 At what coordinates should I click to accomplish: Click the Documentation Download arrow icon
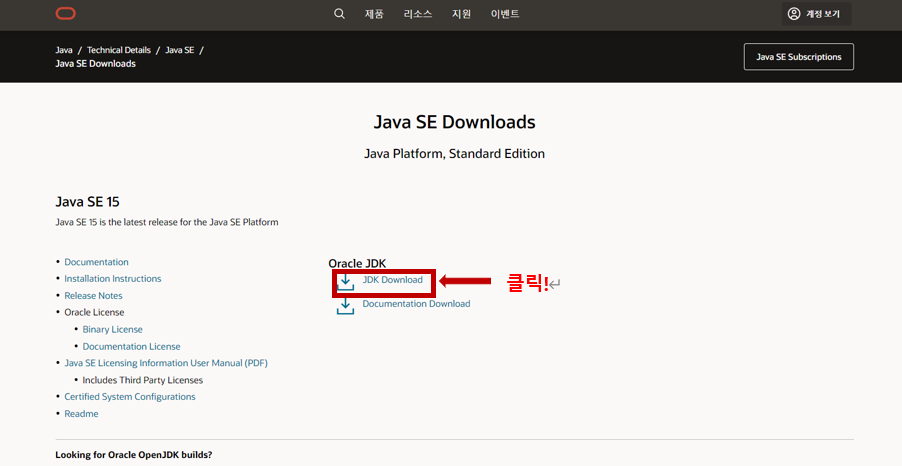point(345,307)
